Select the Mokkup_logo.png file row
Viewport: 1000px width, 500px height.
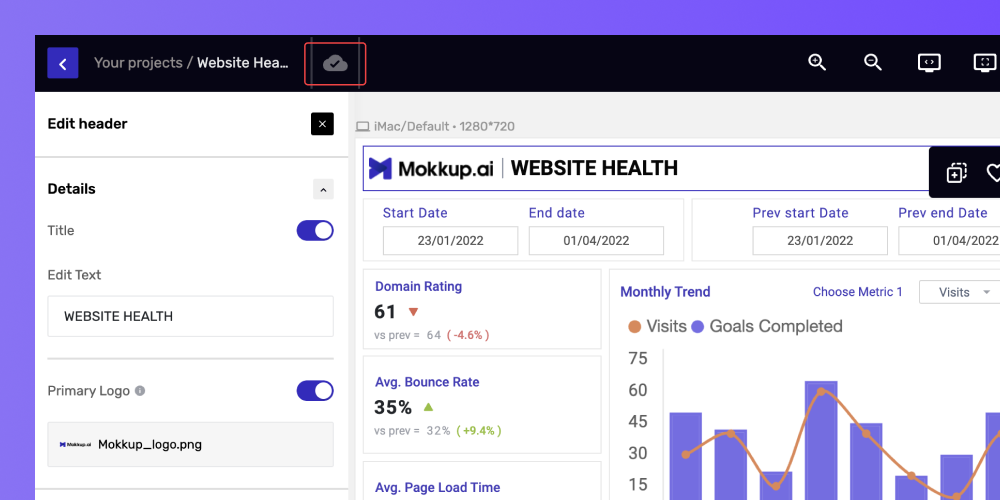(190, 445)
